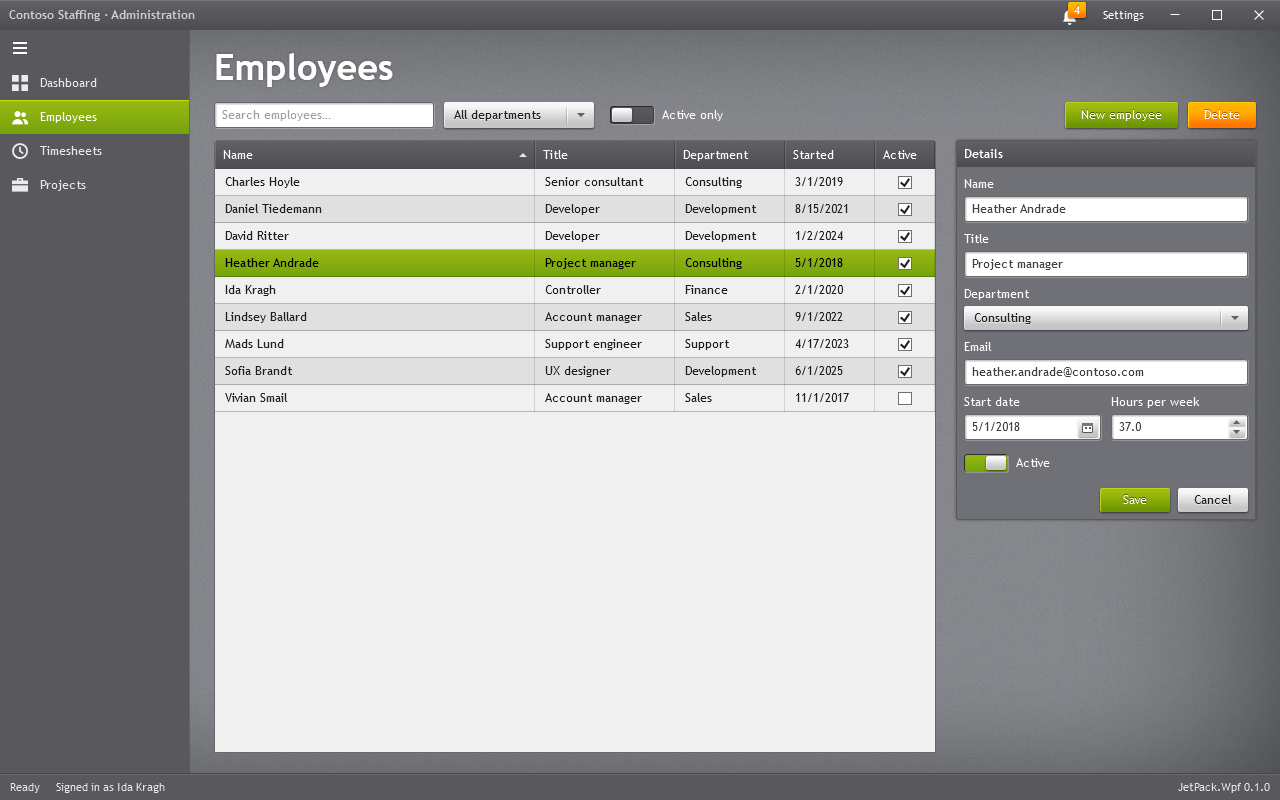The height and width of the screenshot is (800, 1280).
Task: Uncheck Active for Charles Hoyle
Action: [x=905, y=182]
